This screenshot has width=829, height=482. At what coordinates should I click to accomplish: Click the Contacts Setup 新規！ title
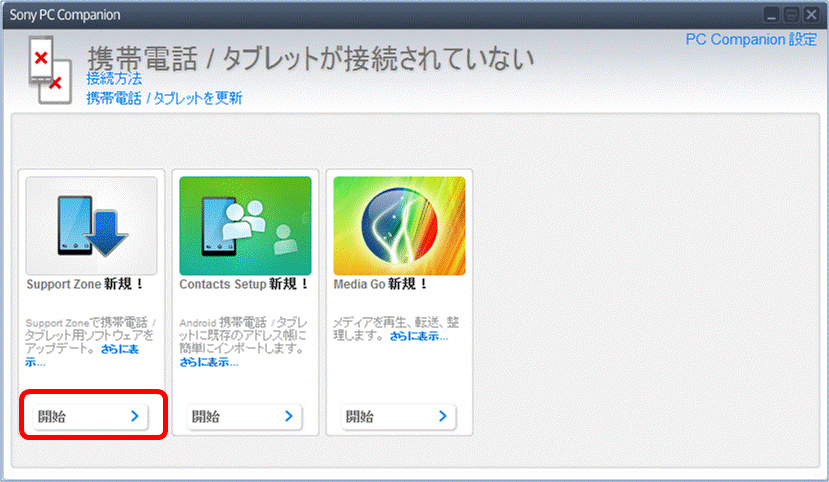pos(244,284)
